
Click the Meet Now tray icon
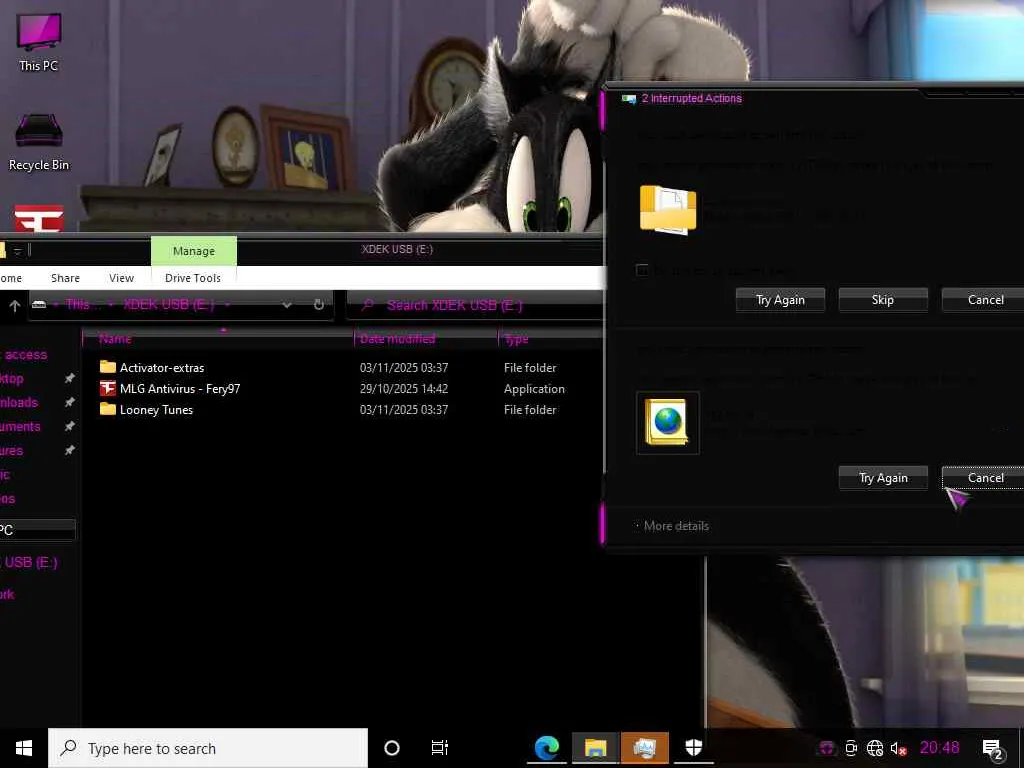pyautogui.click(x=851, y=748)
